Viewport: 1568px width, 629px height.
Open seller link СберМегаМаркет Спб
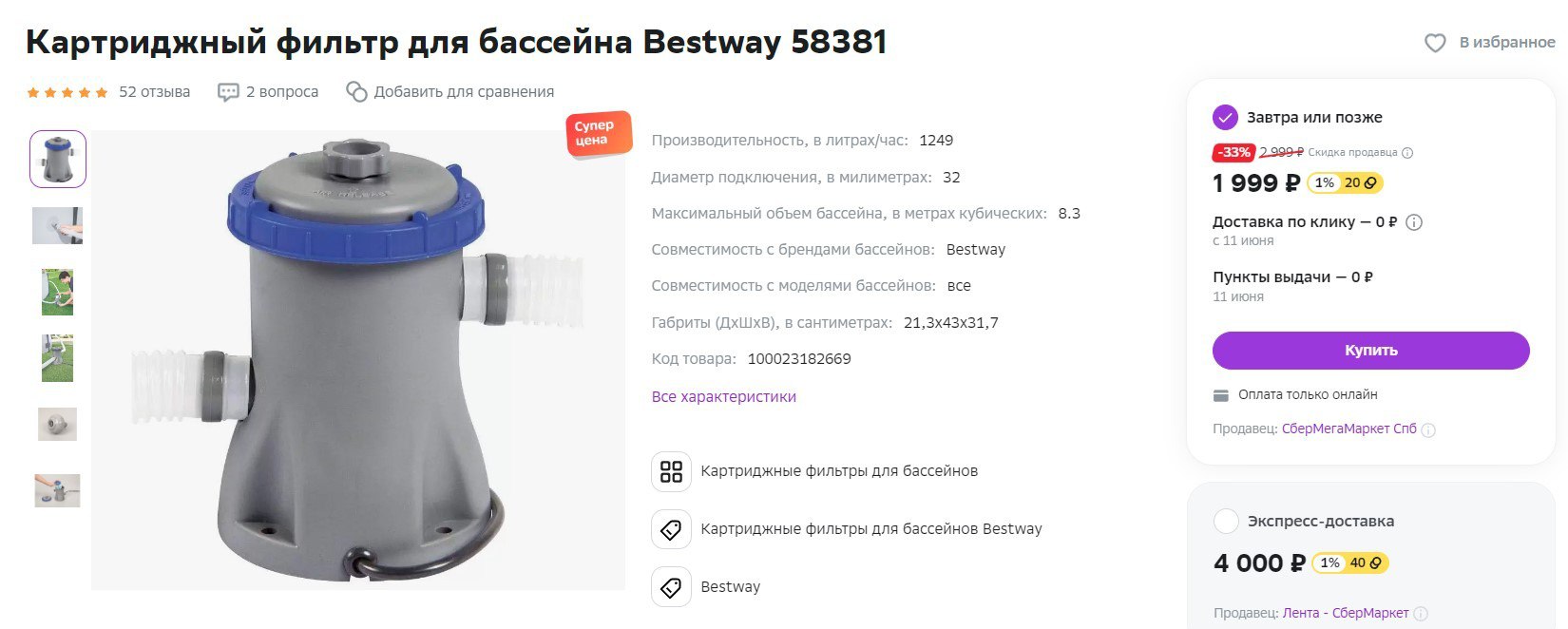tap(1348, 429)
